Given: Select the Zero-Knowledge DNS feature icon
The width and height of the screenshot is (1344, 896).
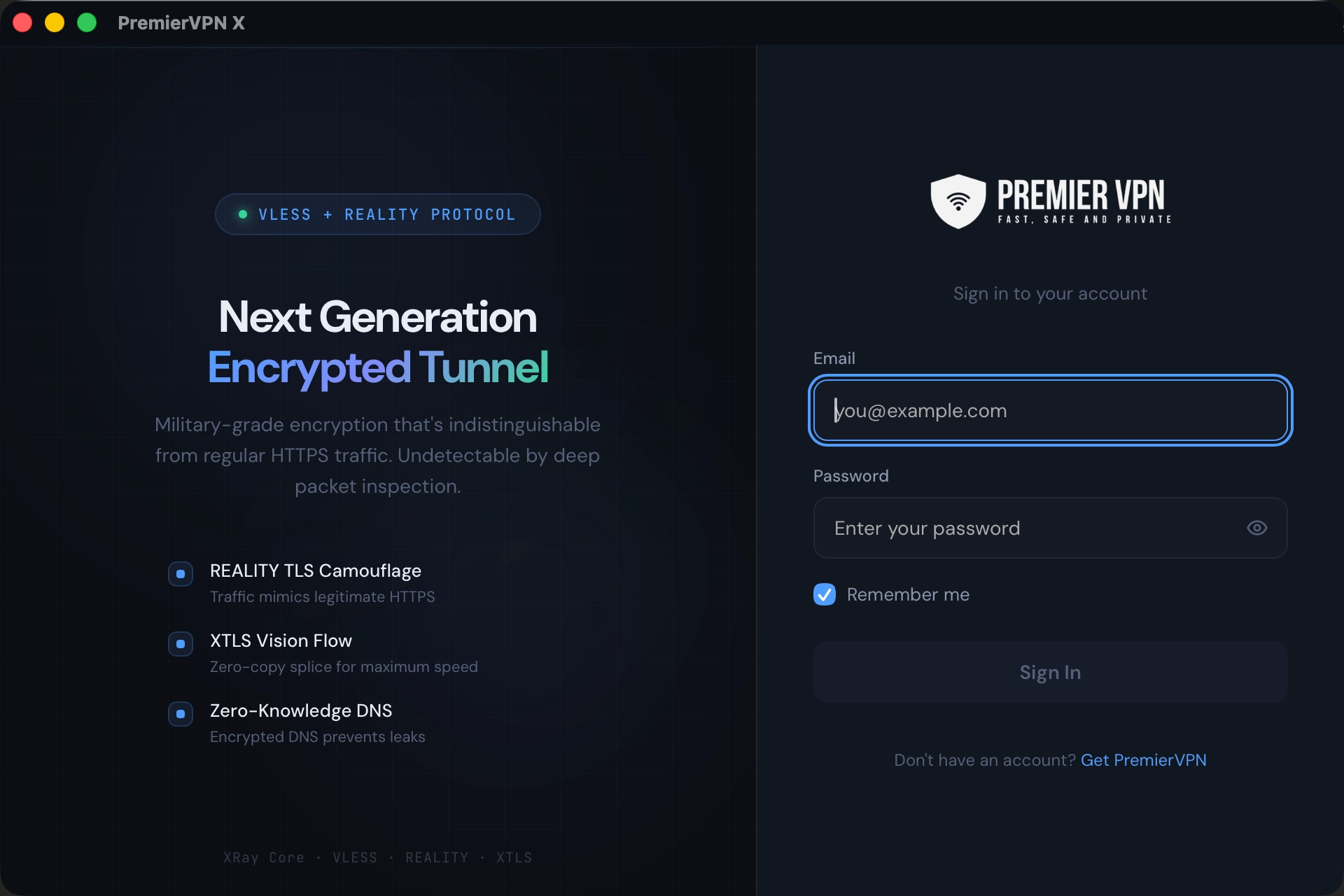Looking at the screenshot, I should [x=181, y=714].
